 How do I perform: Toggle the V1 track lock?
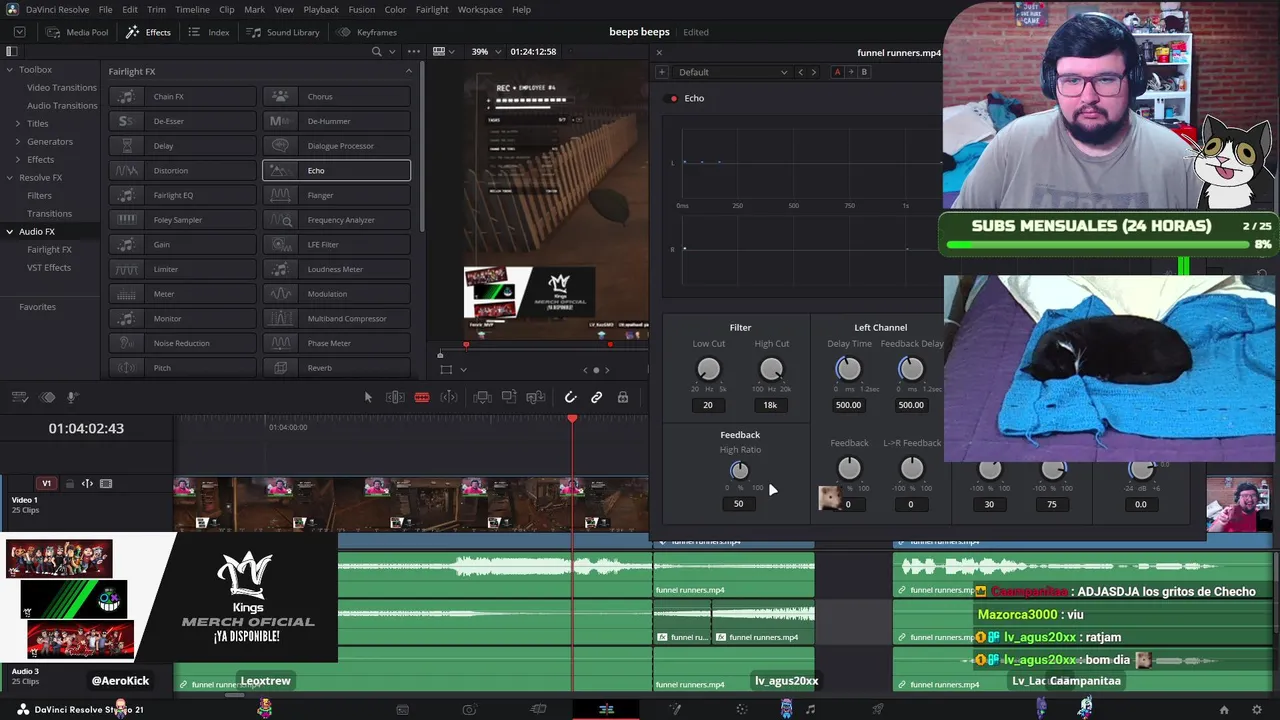(70, 484)
